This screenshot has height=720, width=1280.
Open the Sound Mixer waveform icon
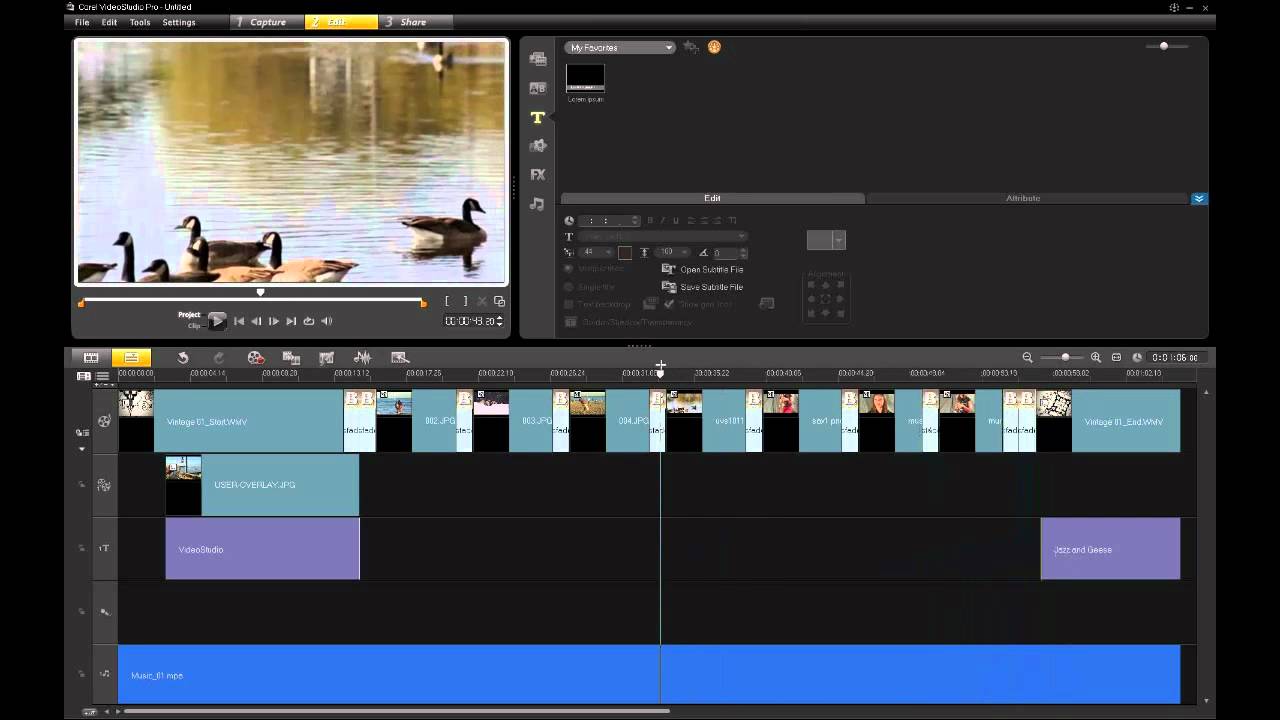point(362,357)
